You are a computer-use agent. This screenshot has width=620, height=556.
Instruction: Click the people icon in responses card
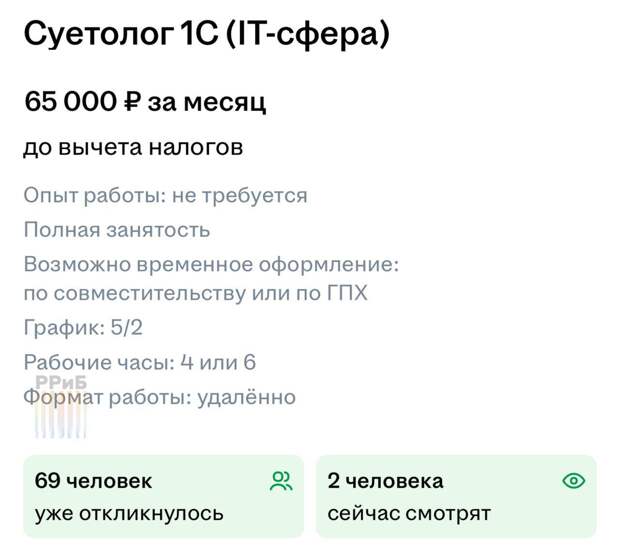(281, 481)
